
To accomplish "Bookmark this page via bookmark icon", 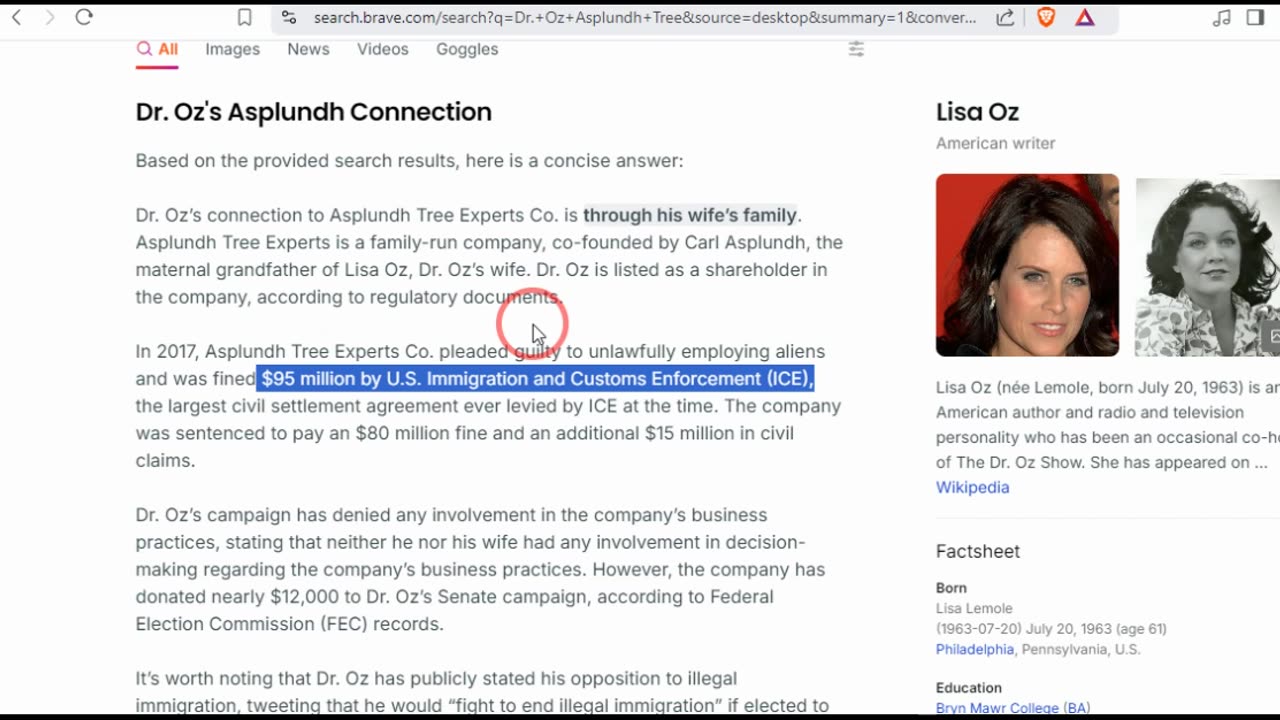I will click(245, 17).
